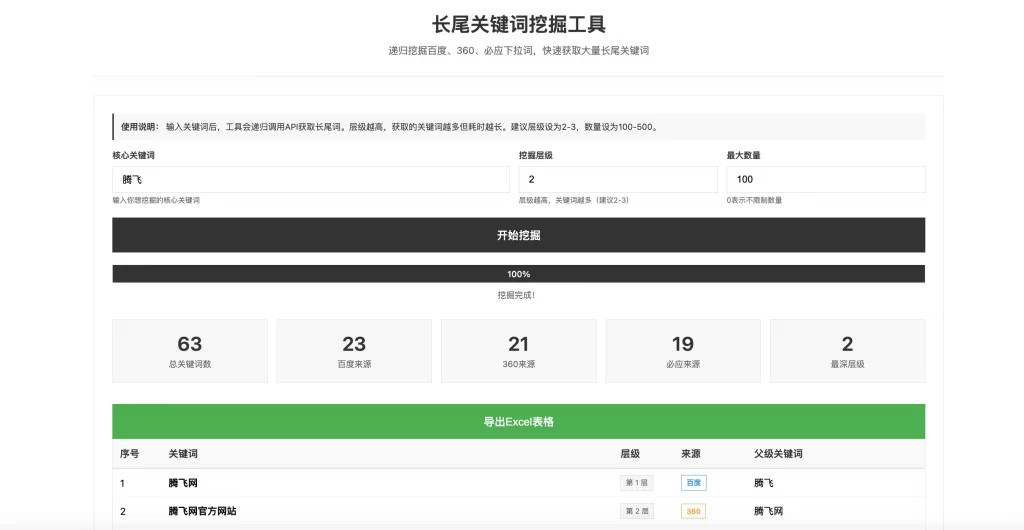Click the 360 source tag in row 2
The width and height of the screenshot is (1024, 530).
[x=693, y=511]
